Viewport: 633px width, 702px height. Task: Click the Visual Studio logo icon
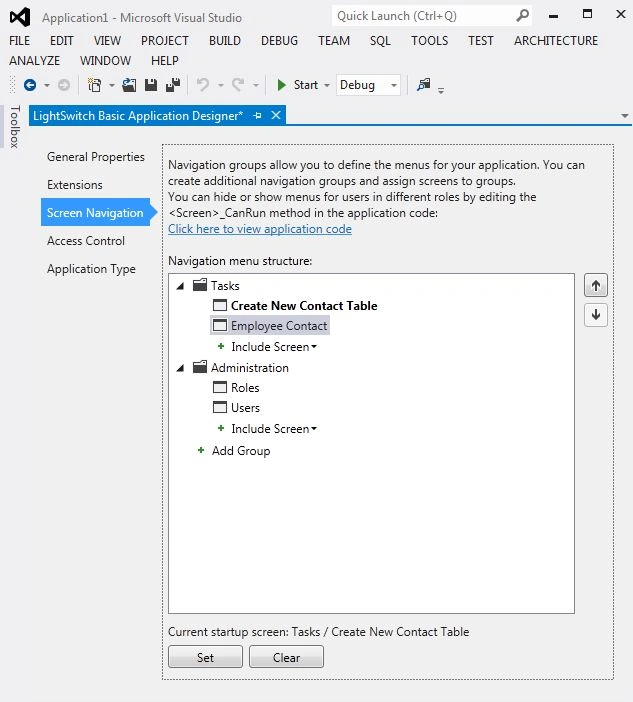click(x=20, y=17)
